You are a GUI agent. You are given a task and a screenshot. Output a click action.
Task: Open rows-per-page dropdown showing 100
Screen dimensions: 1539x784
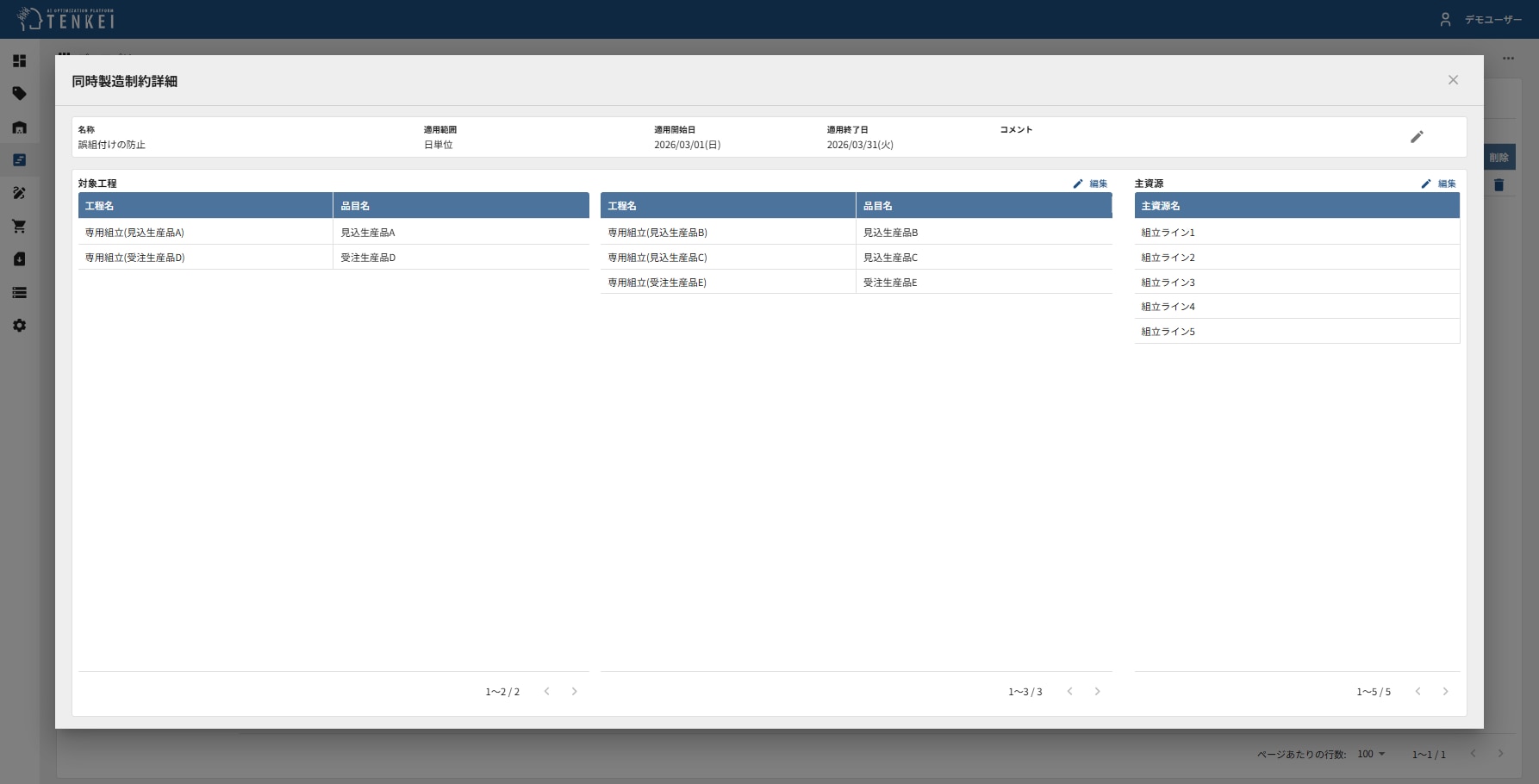1371,754
